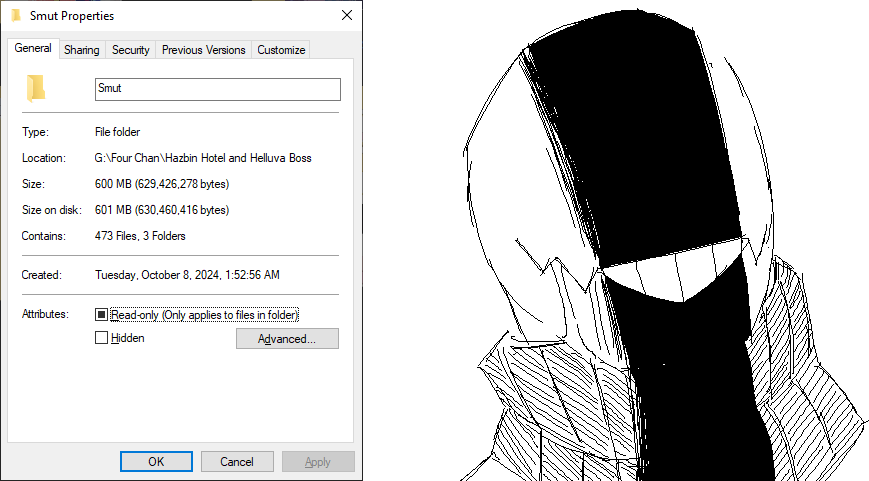
Task: Click the size value 600 MB
Action: [162, 184]
